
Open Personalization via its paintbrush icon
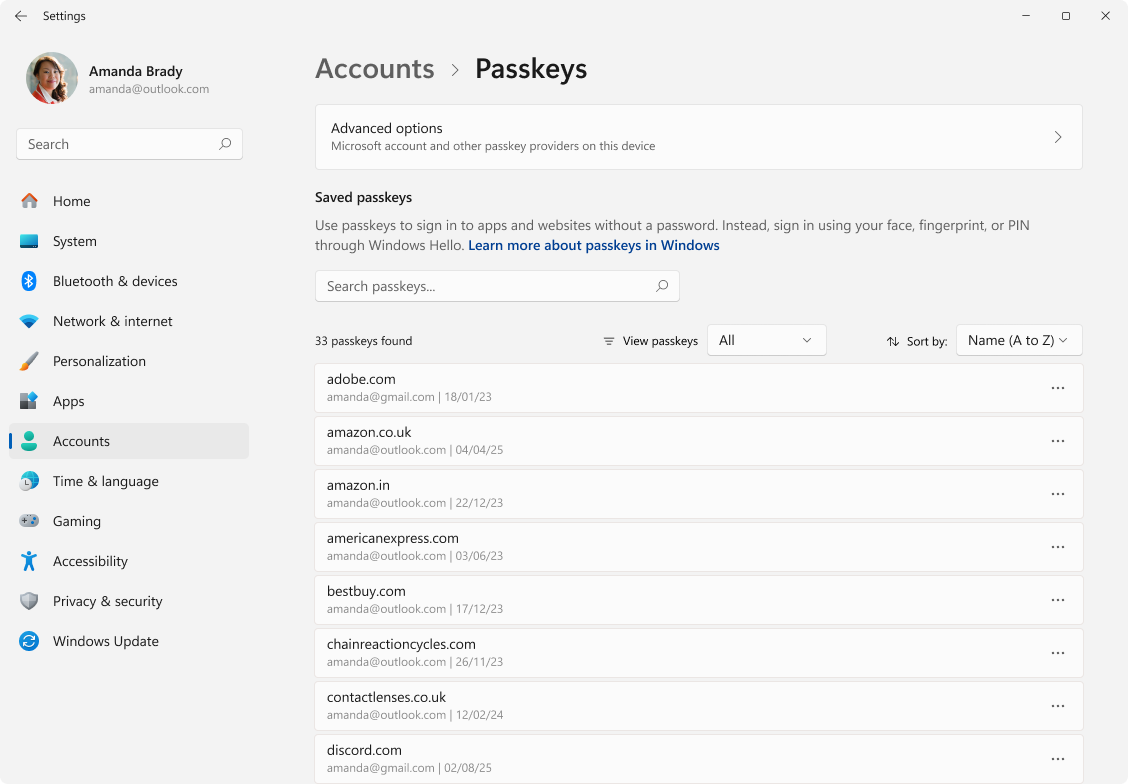pyautogui.click(x=28, y=361)
